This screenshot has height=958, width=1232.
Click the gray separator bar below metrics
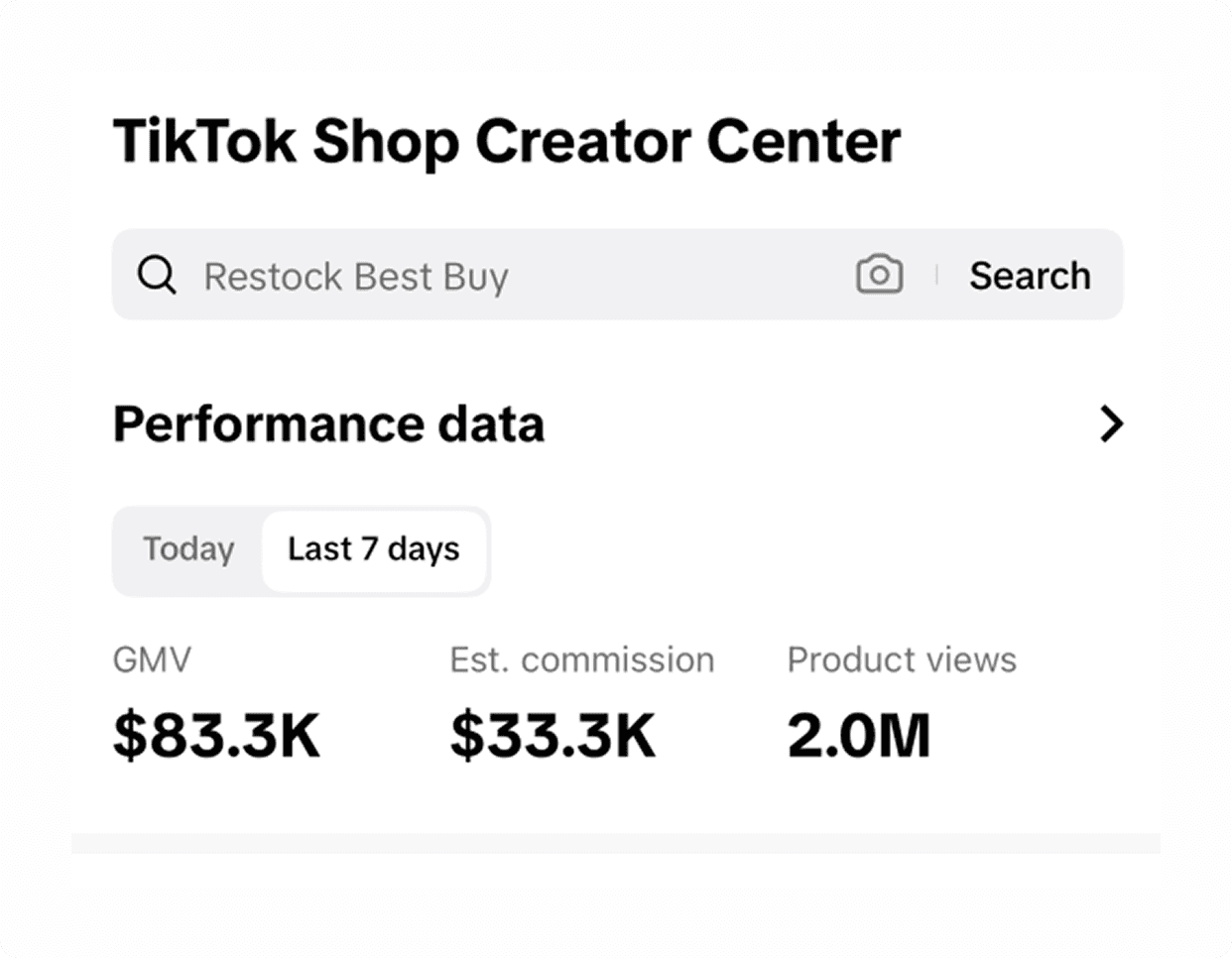click(615, 843)
